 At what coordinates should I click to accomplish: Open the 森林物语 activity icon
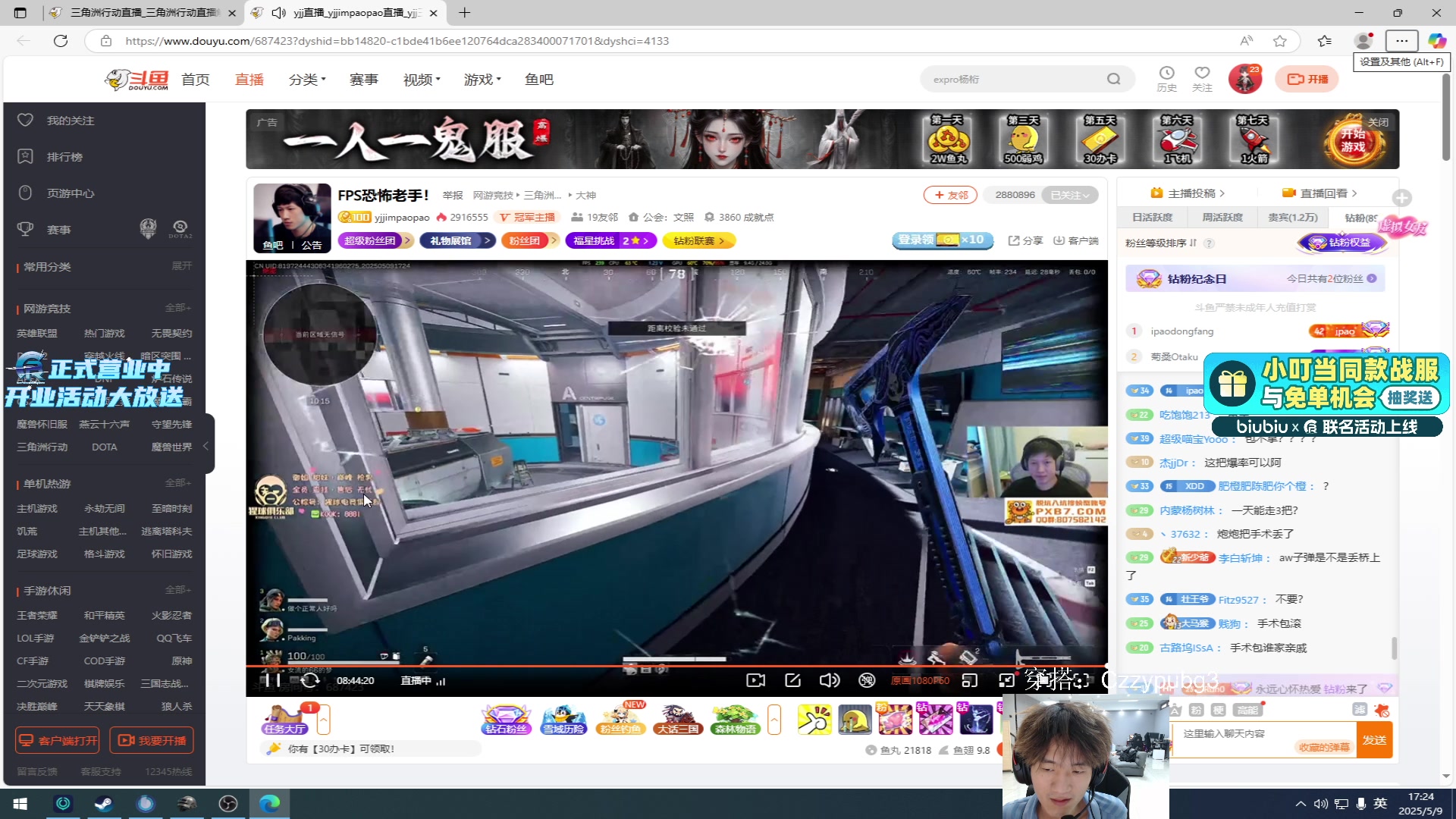click(x=735, y=719)
